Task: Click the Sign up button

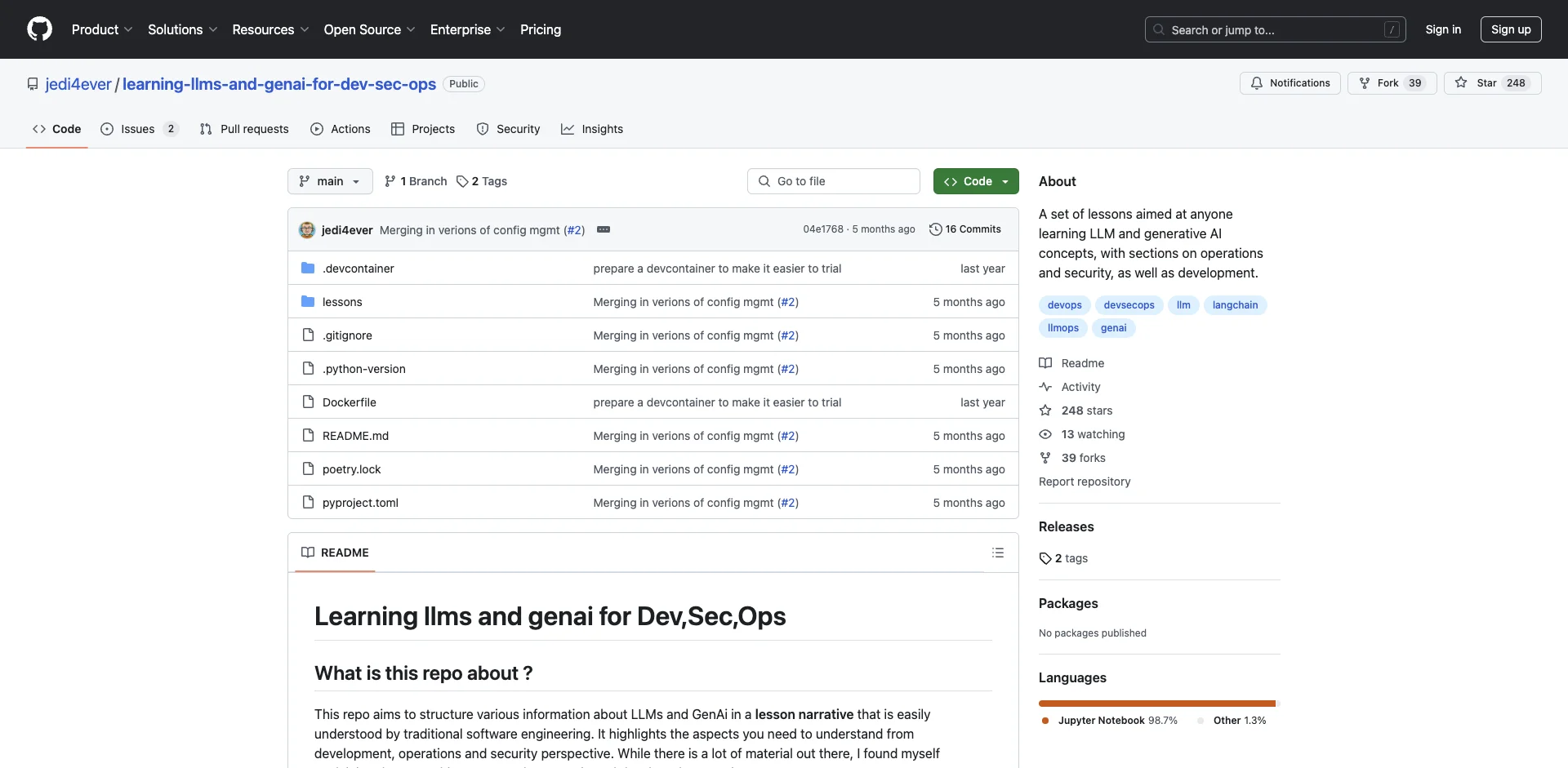Action: 1511,29
